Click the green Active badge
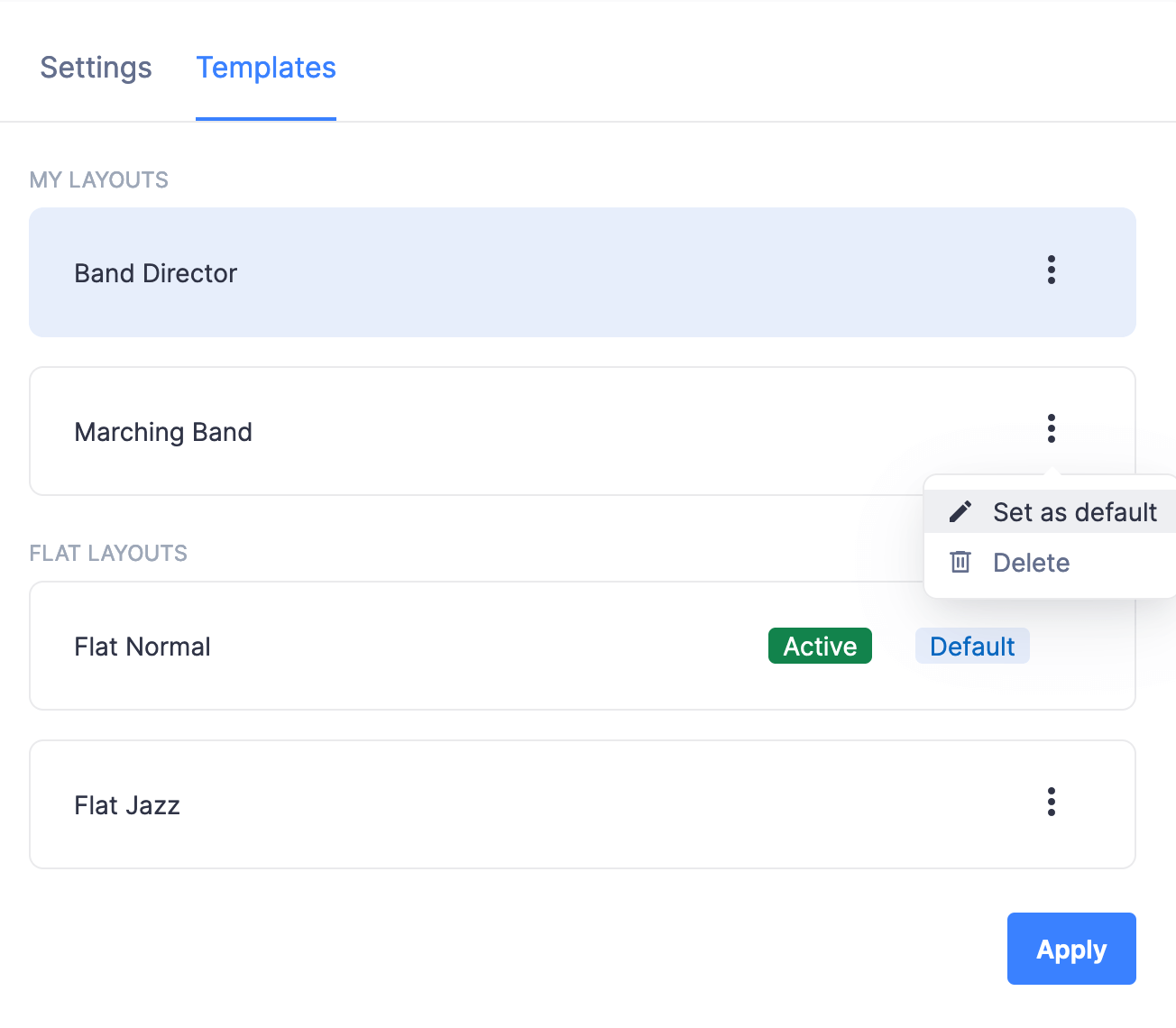The image size is (1176, 1028). click(820, 646)
